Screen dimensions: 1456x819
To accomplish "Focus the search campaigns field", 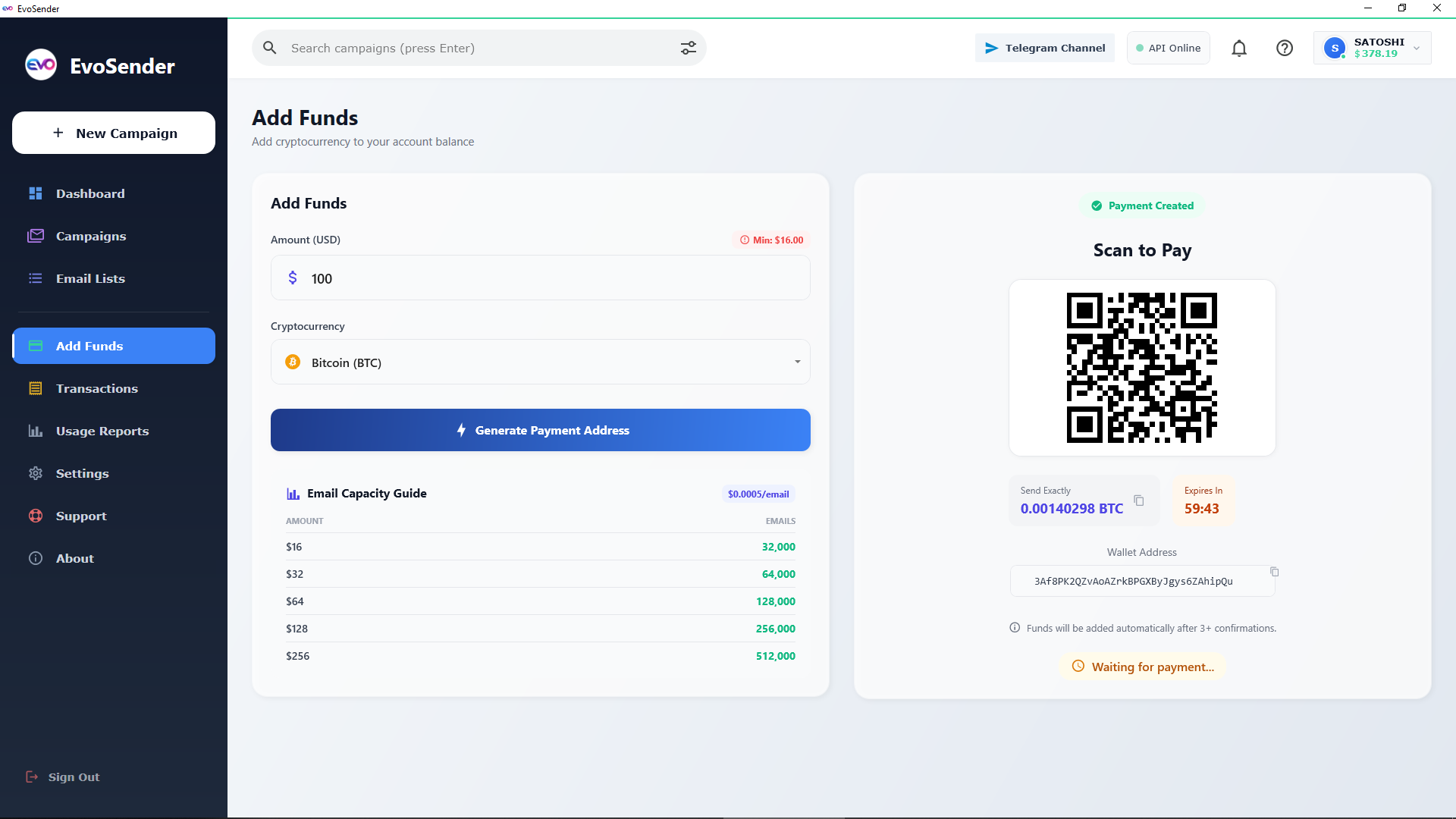I will click(479, 48).
